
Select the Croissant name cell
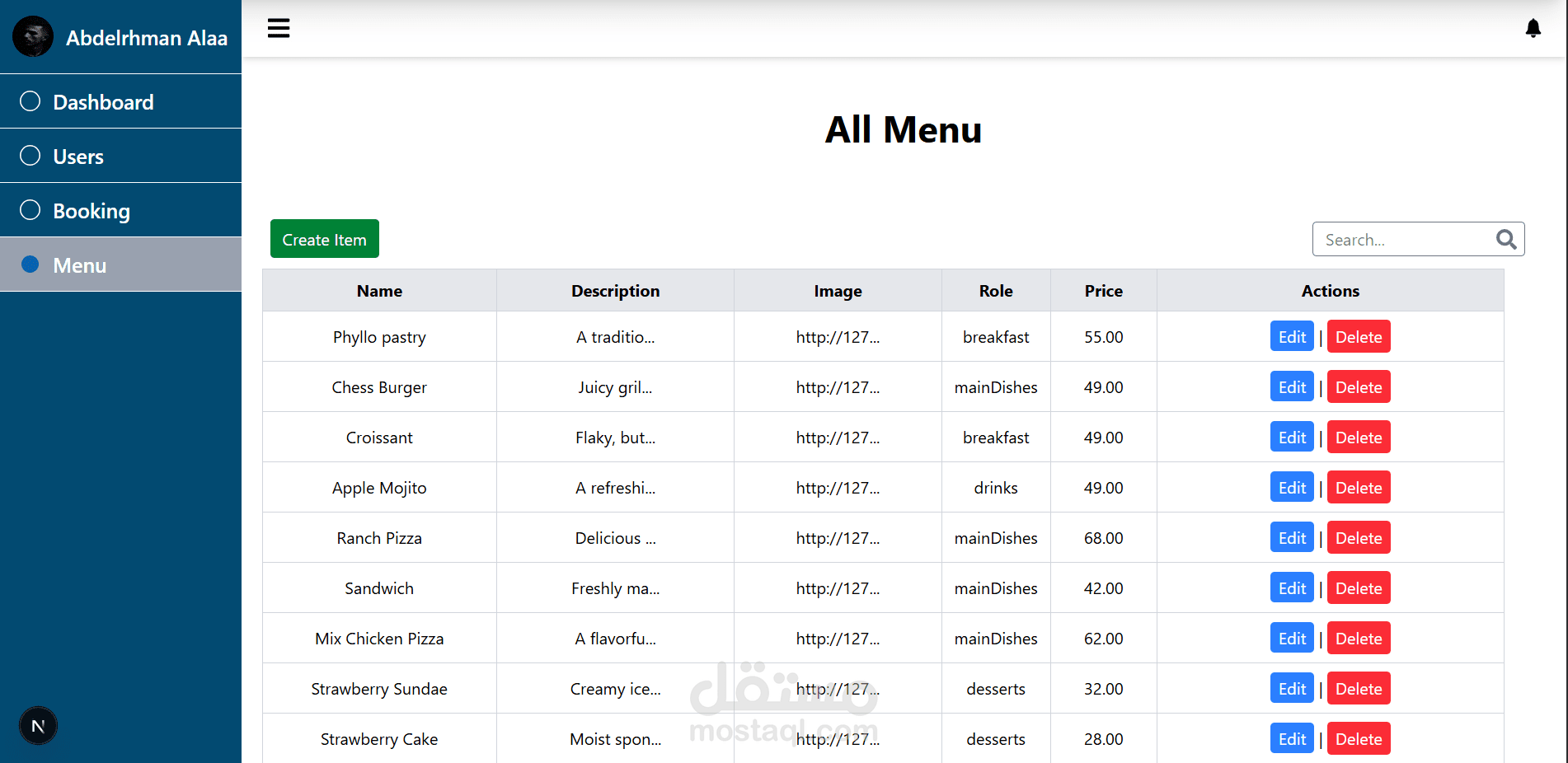coord(379,437)
